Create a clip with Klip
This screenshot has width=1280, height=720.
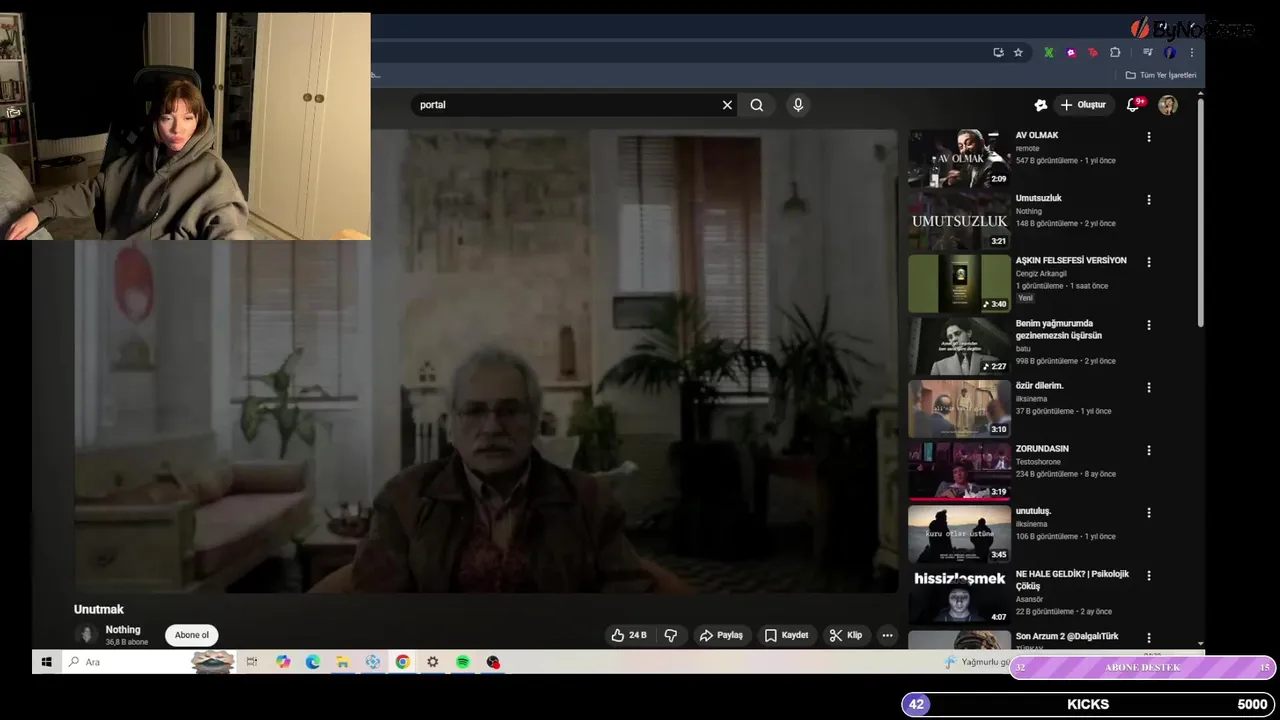845,635
